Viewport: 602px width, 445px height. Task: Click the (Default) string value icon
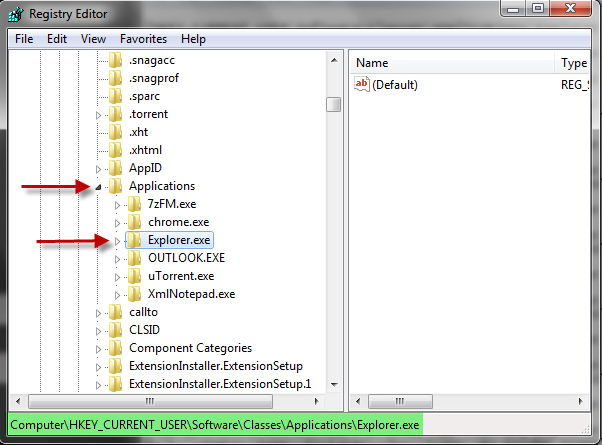(x=362, y=85)
